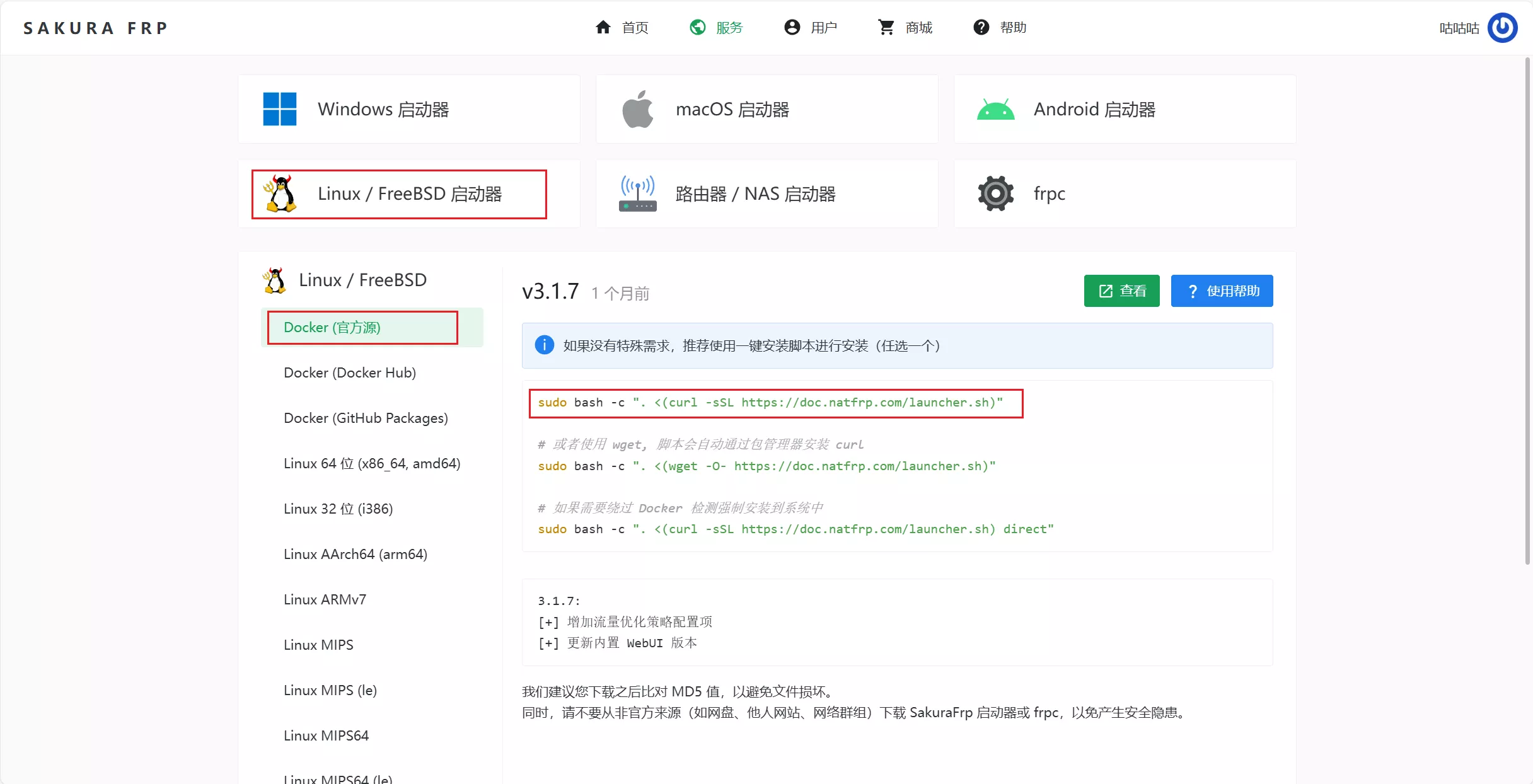Click the page vertical scrollbar

1527,309
